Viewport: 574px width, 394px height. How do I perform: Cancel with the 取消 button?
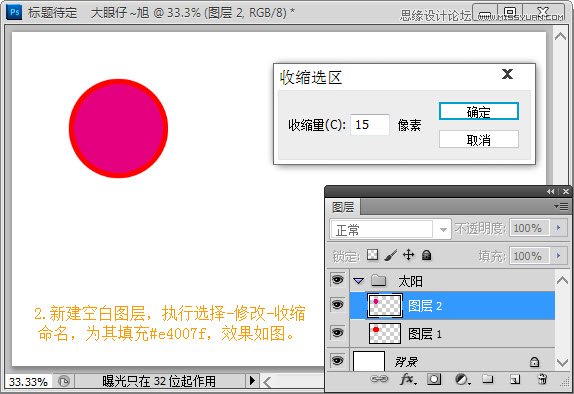pyautogui.click(x=479, y=140)
